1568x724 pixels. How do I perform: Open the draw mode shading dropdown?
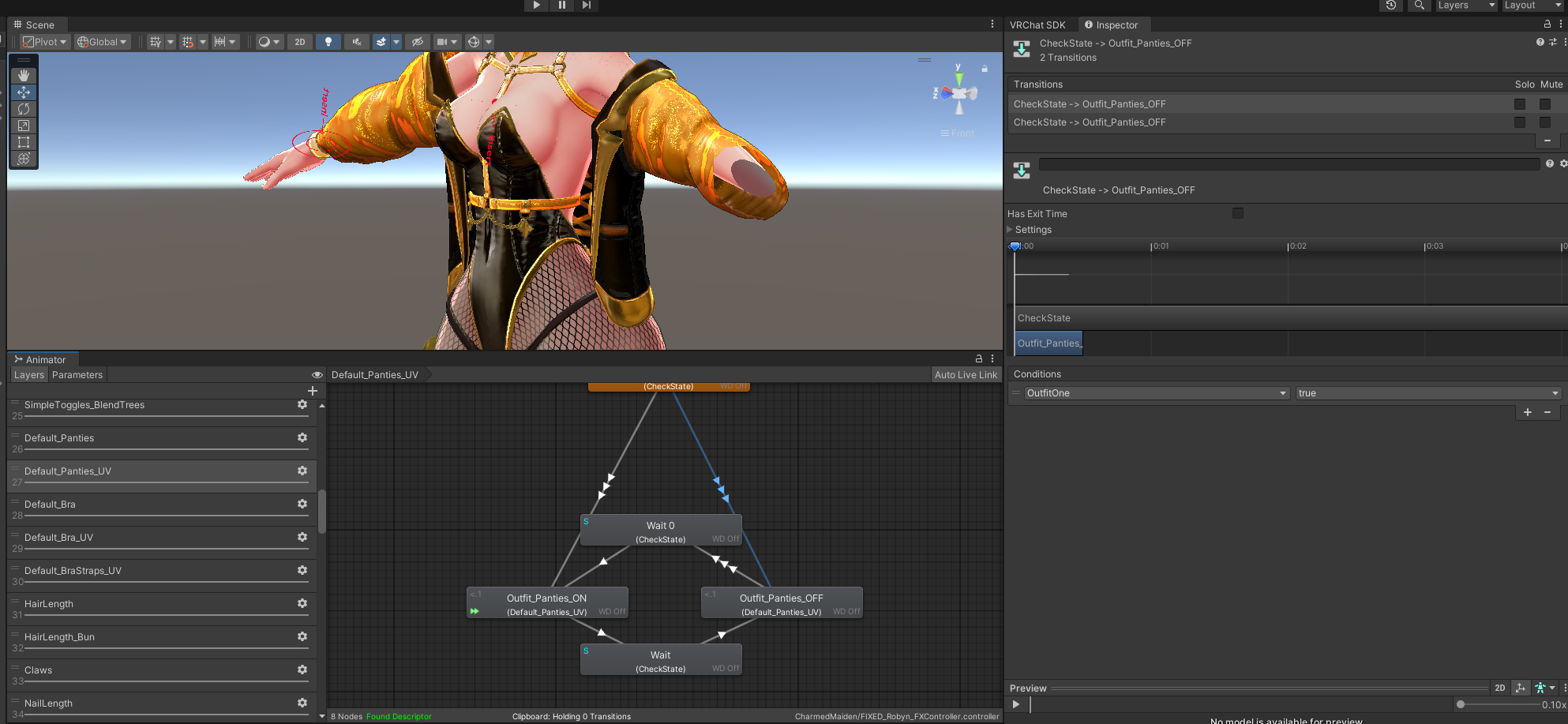pos(268,42)
